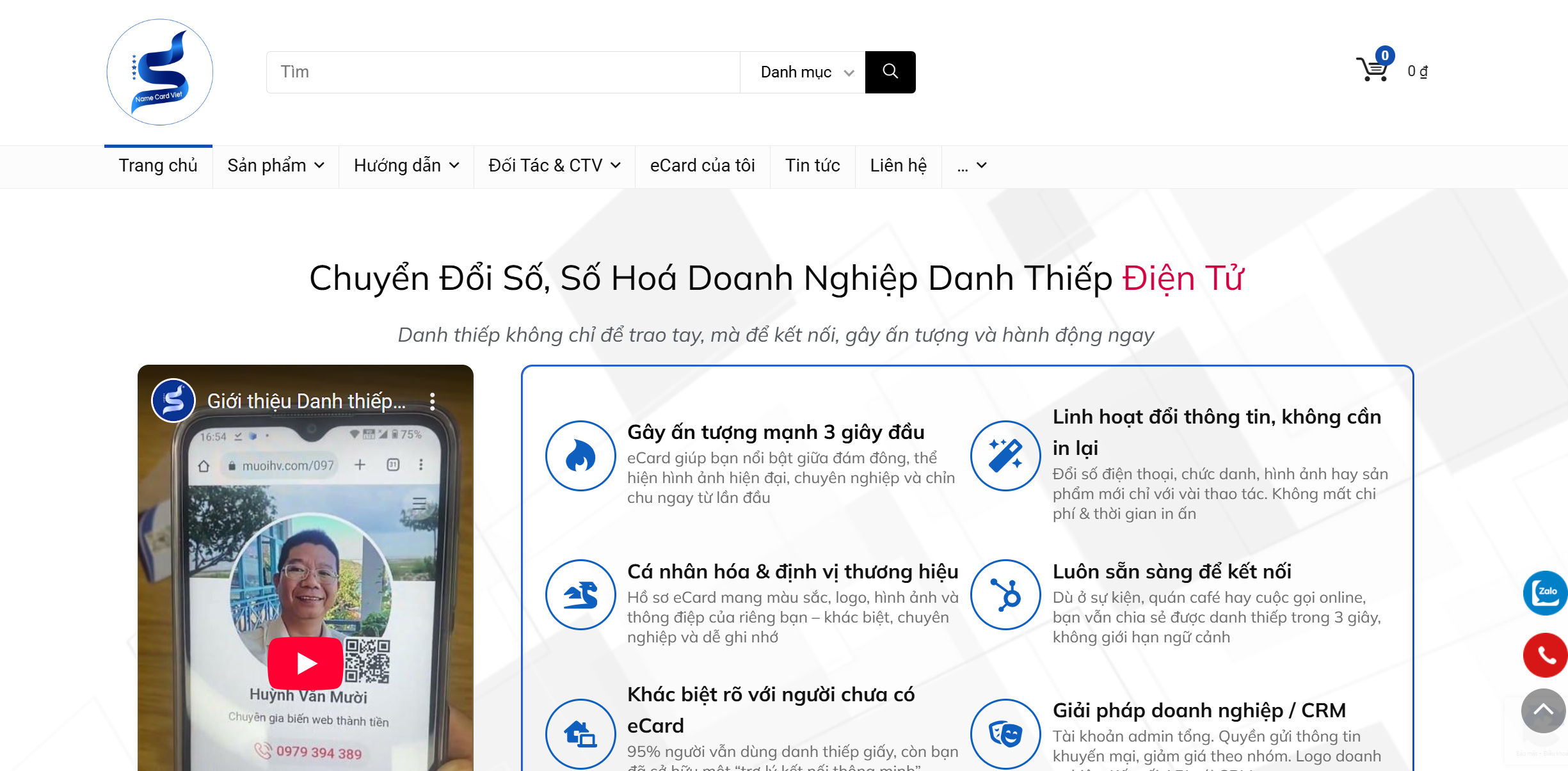Click heading Linh hoạt đổi thông tin, không cần in lại

point(1217,432)
